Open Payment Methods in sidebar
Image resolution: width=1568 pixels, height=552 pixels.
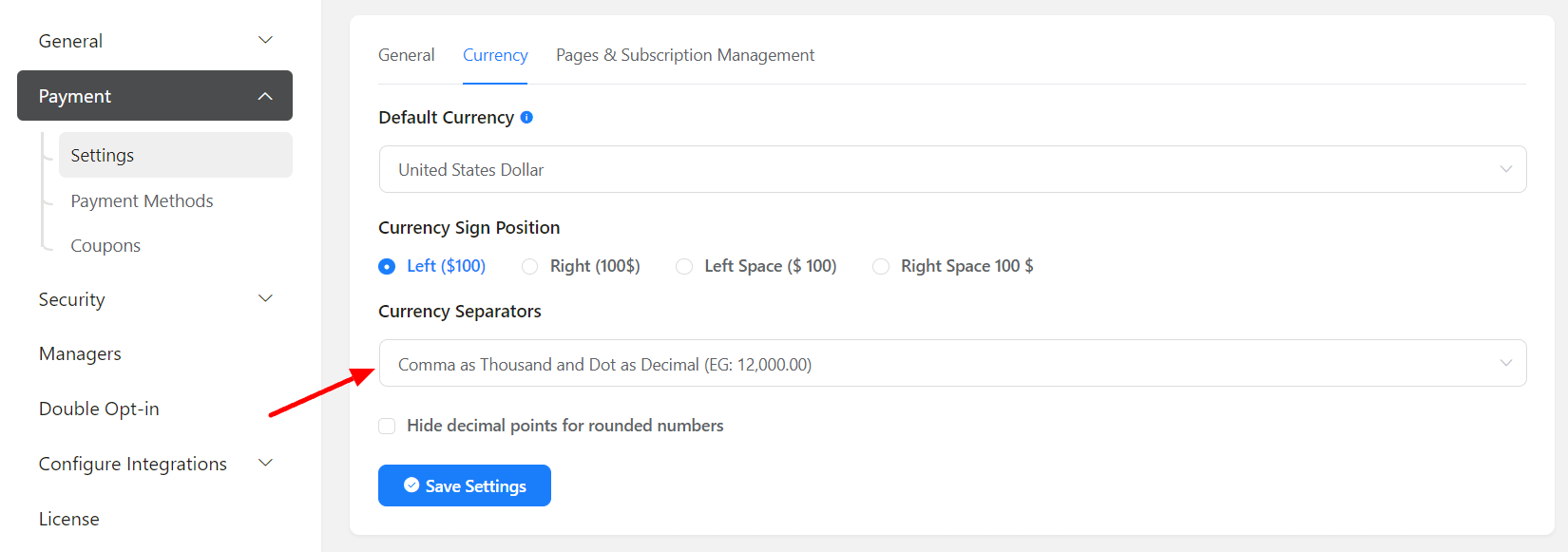(x=142, y=200)
